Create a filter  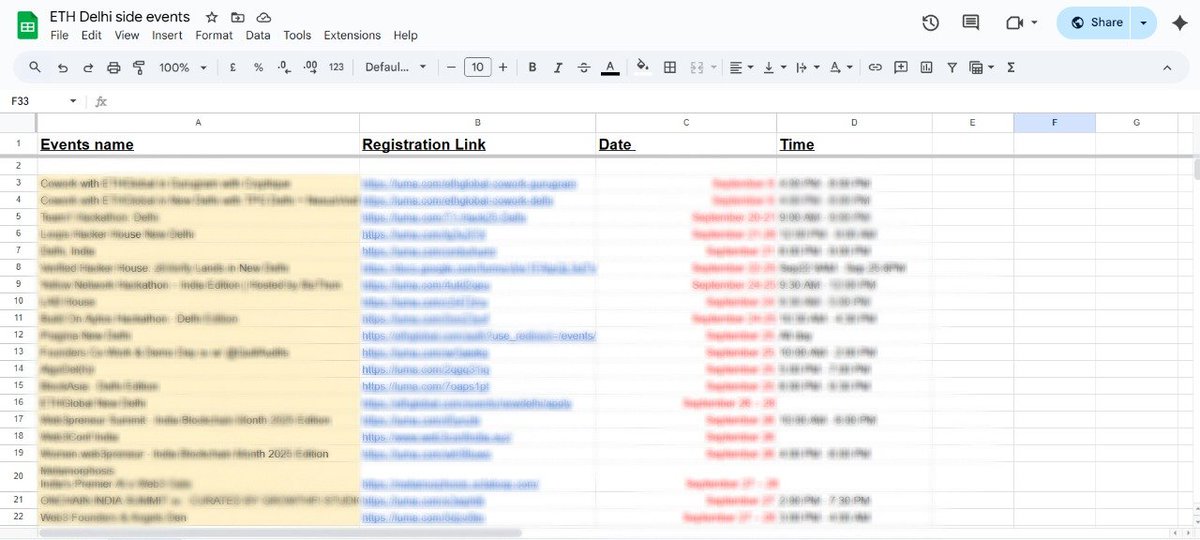click(x=952, y=67)
